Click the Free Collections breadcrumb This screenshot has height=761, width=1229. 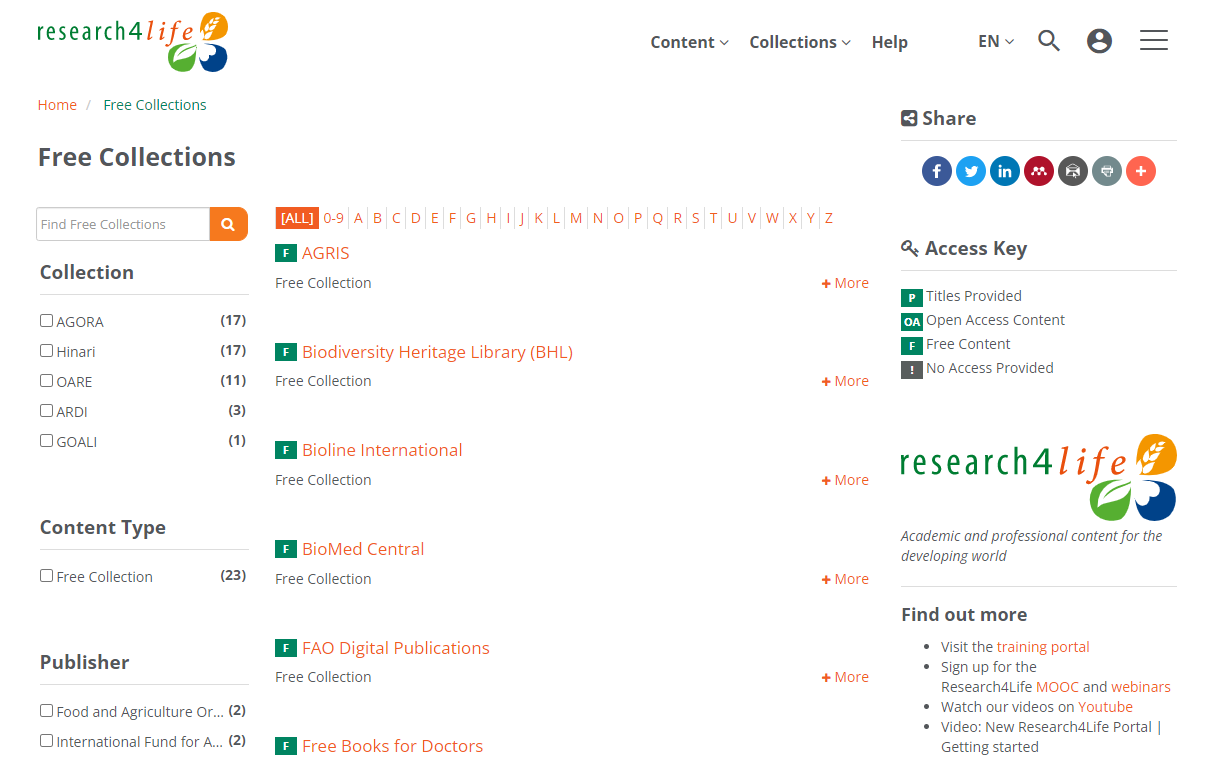tap(155, 105)
